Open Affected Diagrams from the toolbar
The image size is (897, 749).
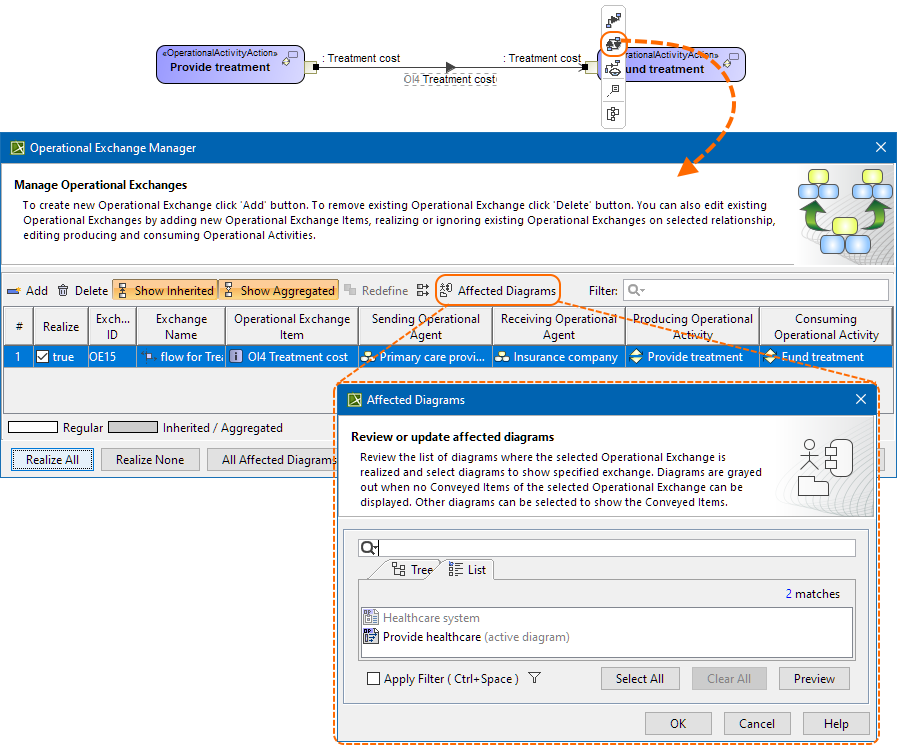coord(497,290)
